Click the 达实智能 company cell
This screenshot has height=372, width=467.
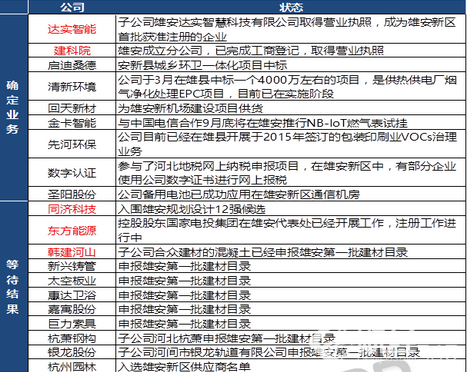[x=72, y=29]
